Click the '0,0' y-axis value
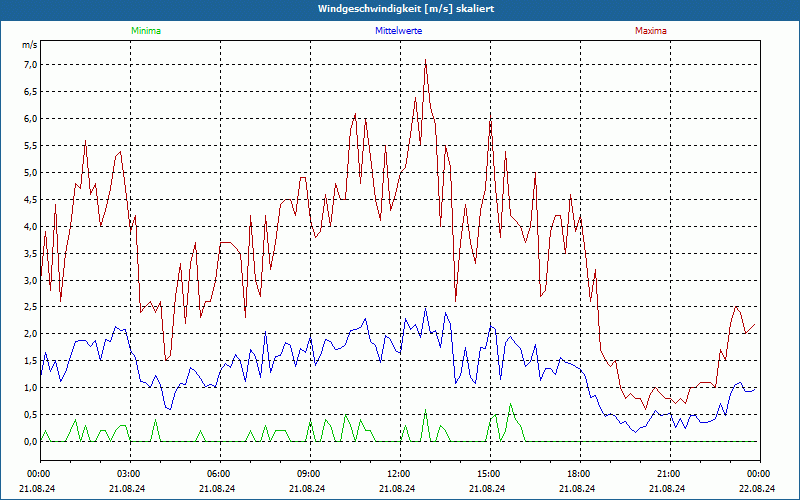 pos(31,441)
